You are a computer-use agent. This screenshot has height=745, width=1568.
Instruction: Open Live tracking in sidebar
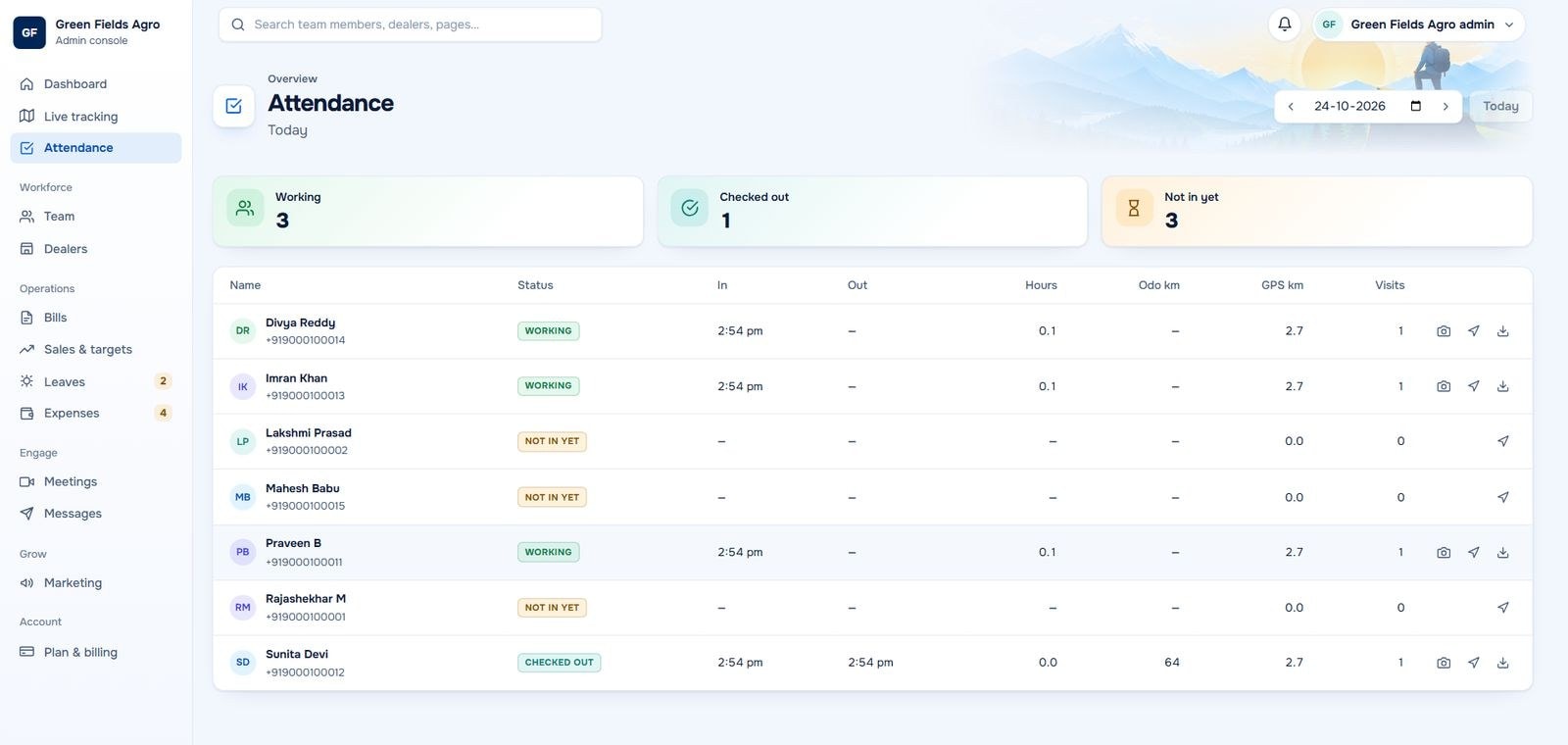[96, 117]
